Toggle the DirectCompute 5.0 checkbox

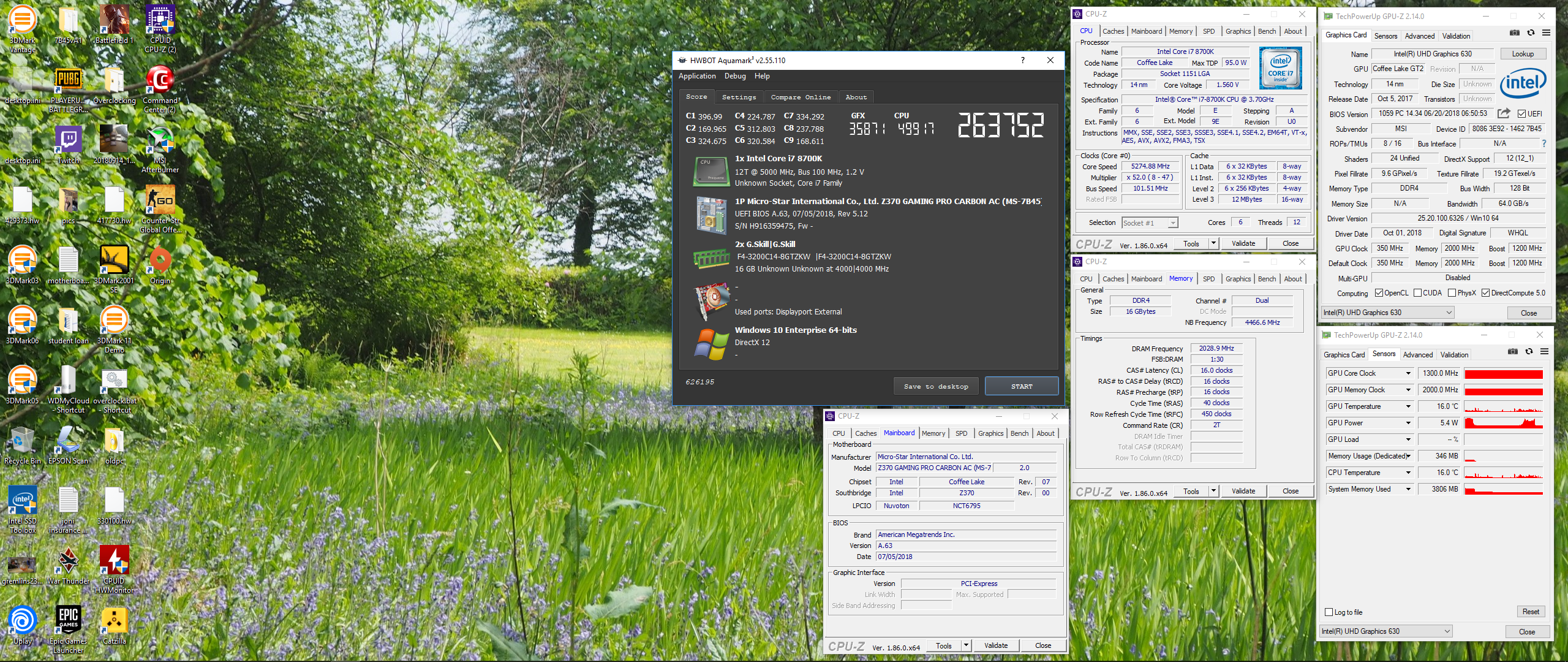(1485, 293)
